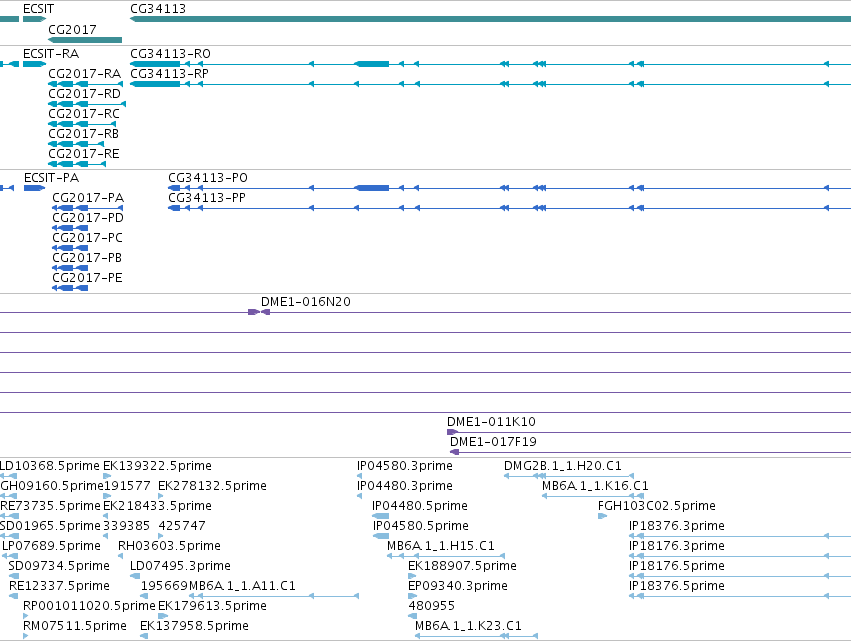
Task: Click the ECSIT-PA protein label
Action: pos(51,177)
